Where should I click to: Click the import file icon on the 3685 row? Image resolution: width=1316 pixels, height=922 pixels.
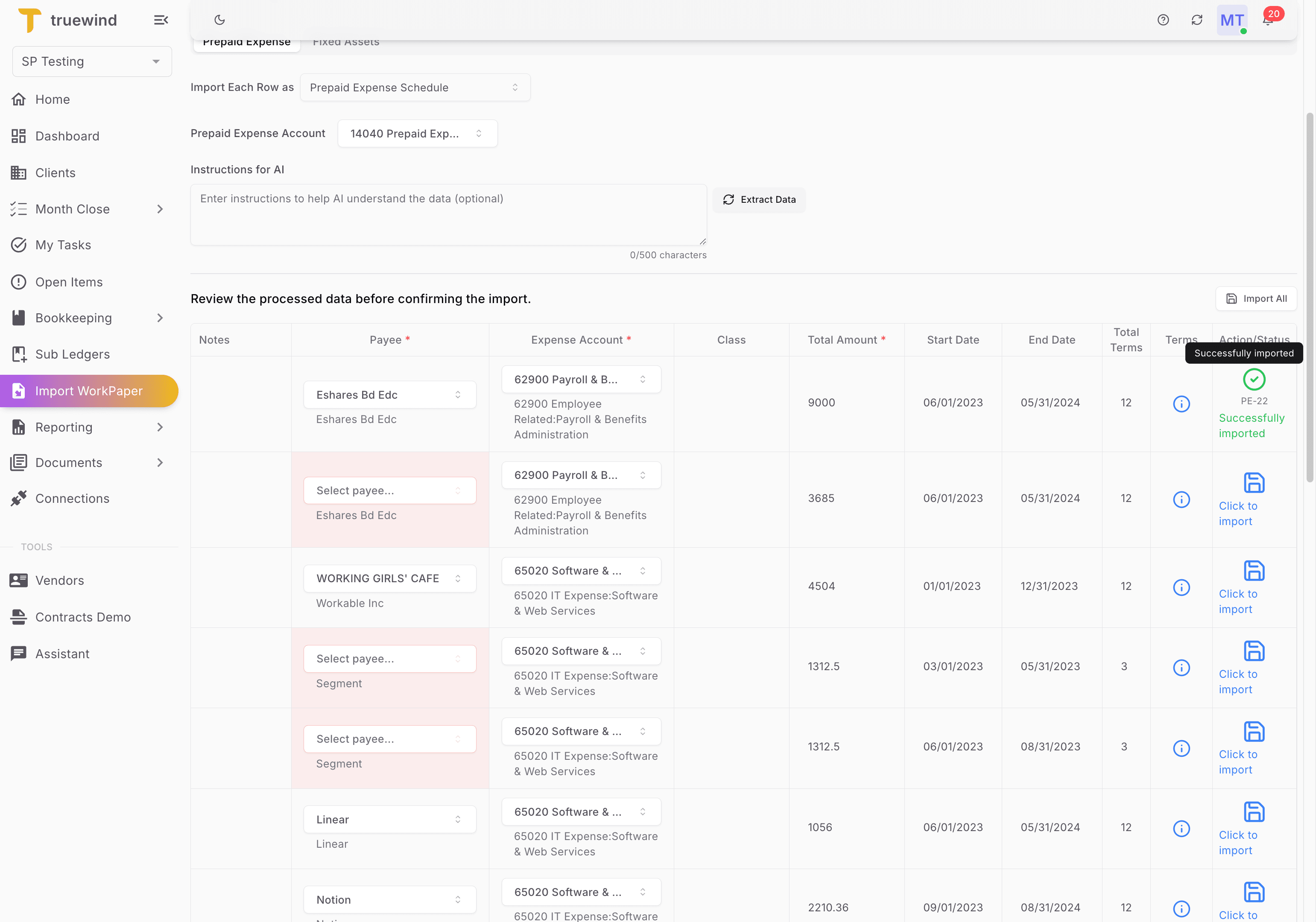[1254, 483]
